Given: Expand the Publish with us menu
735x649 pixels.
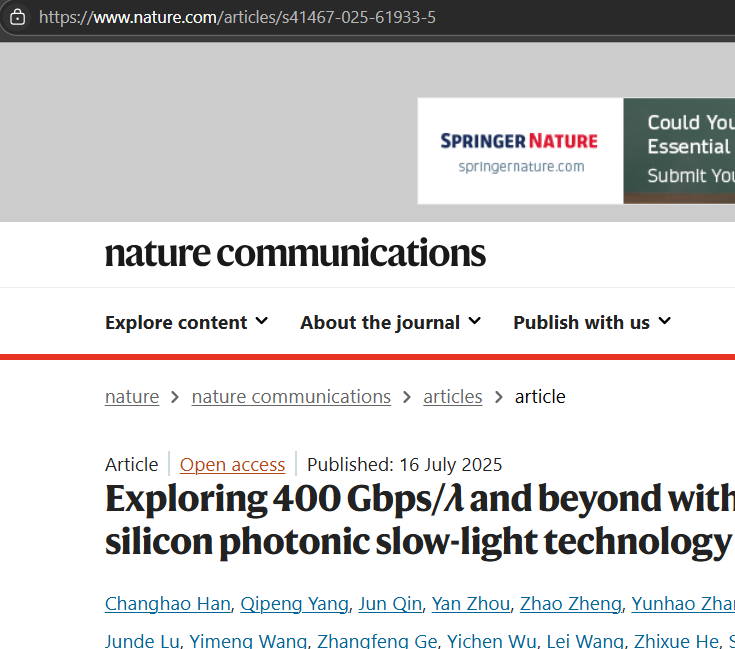Looking at the screenshot, I should [x=592, y=322].
